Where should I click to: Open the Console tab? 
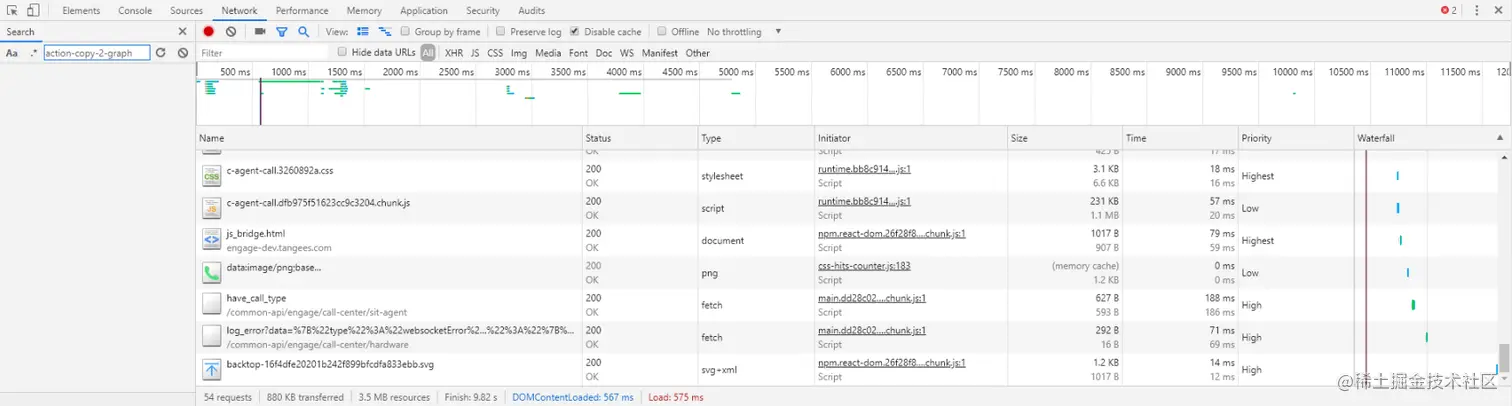(135, 11)
